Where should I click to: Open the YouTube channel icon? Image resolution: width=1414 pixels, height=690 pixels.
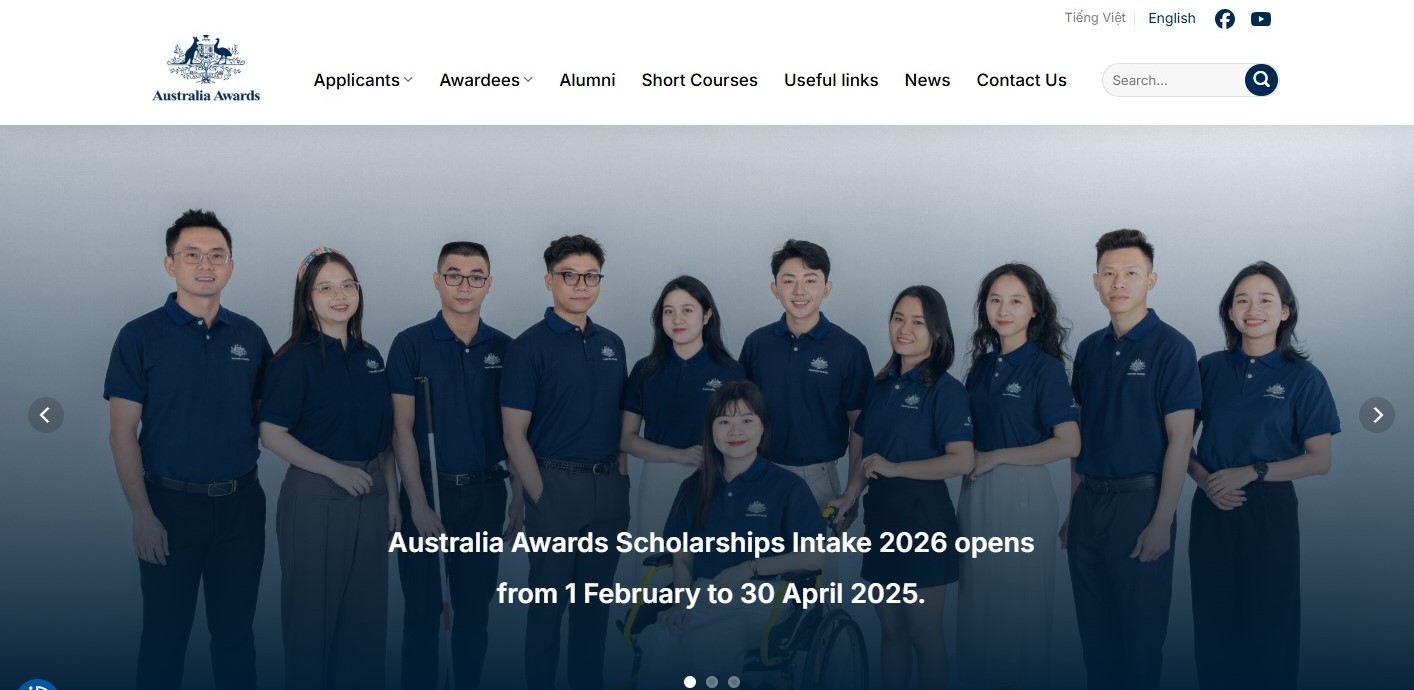1260,19
